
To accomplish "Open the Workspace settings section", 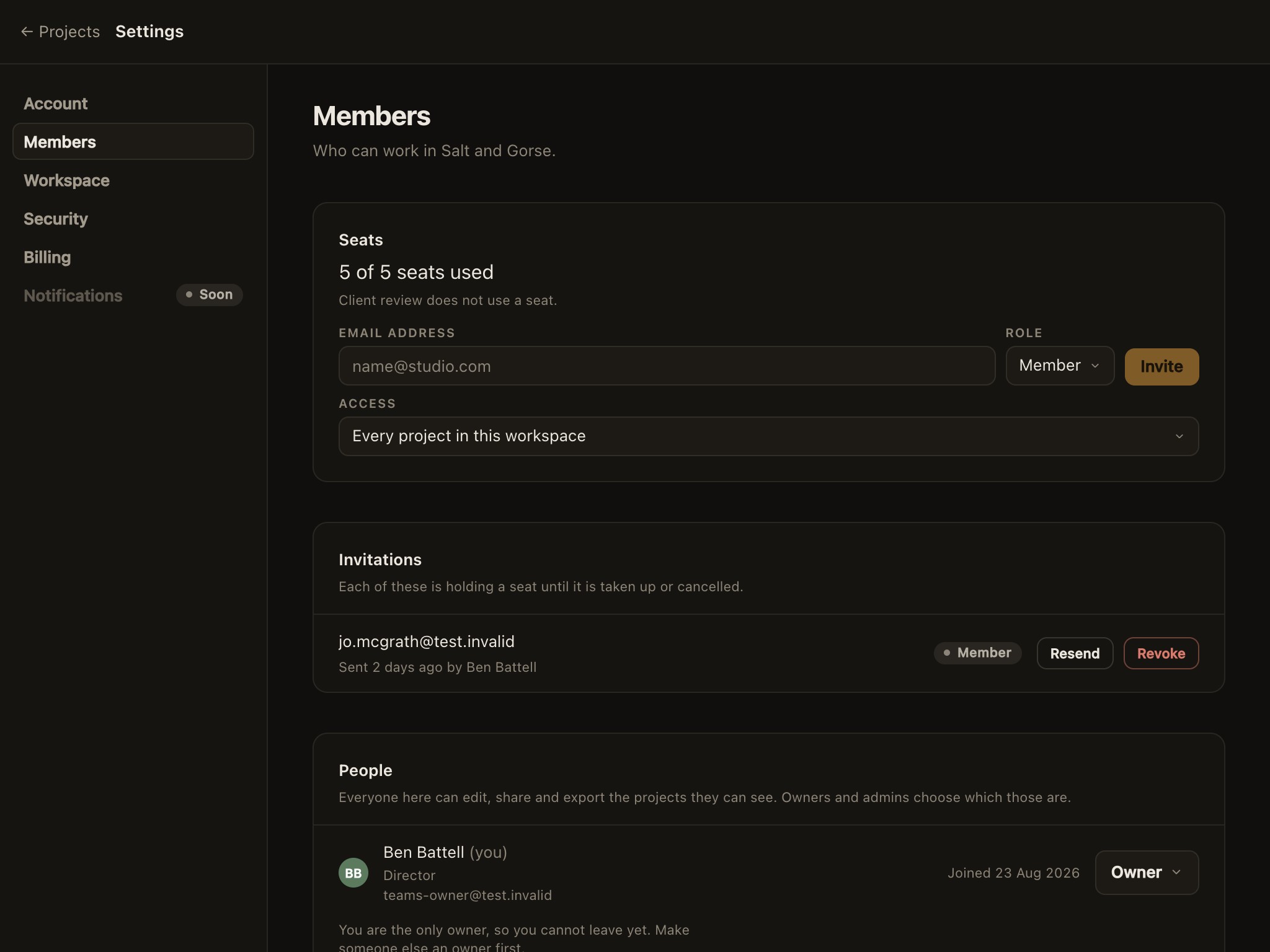I will (133, 180).
